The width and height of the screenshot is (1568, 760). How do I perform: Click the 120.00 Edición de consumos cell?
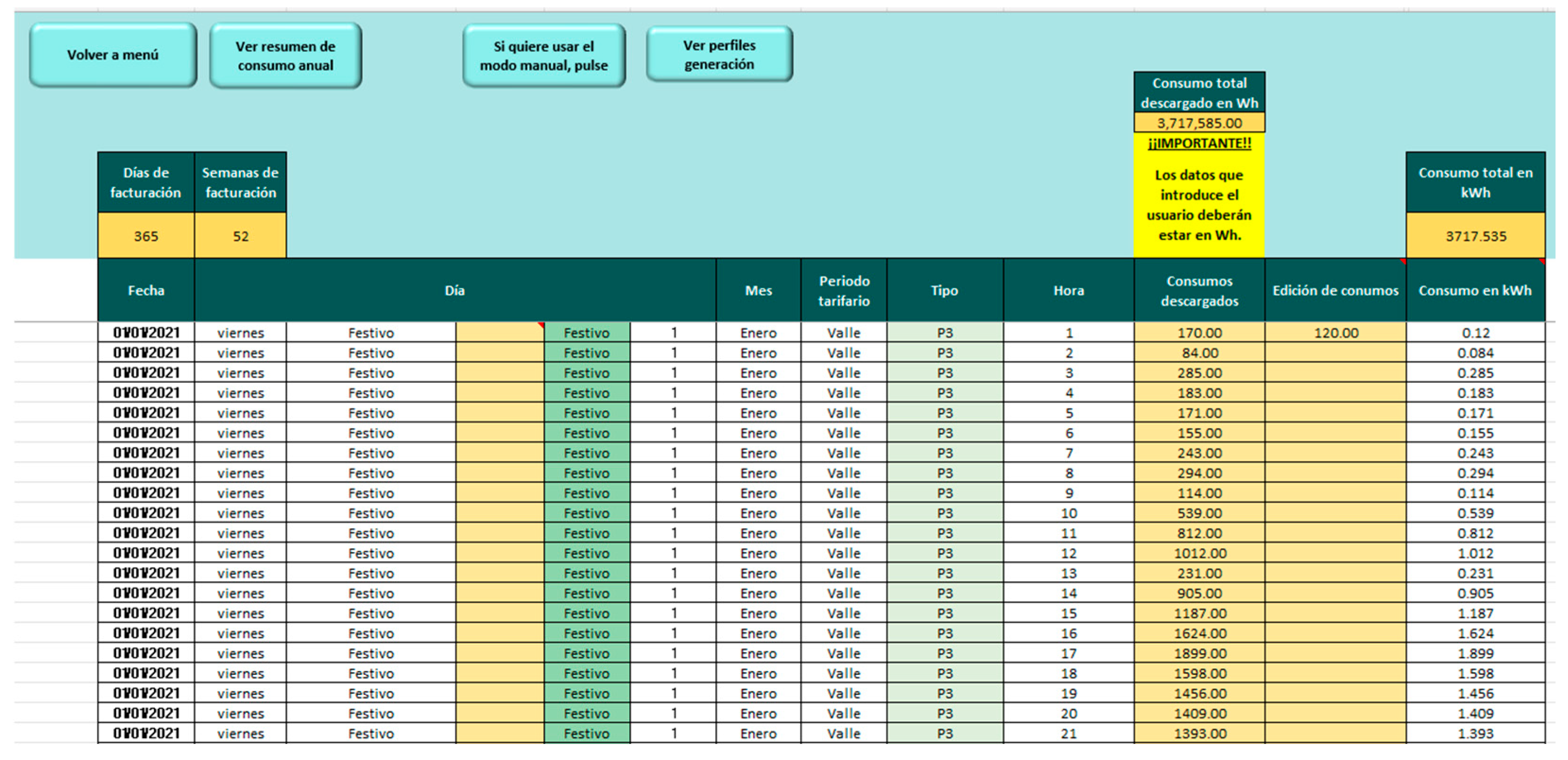click(x=1336, y=333)
